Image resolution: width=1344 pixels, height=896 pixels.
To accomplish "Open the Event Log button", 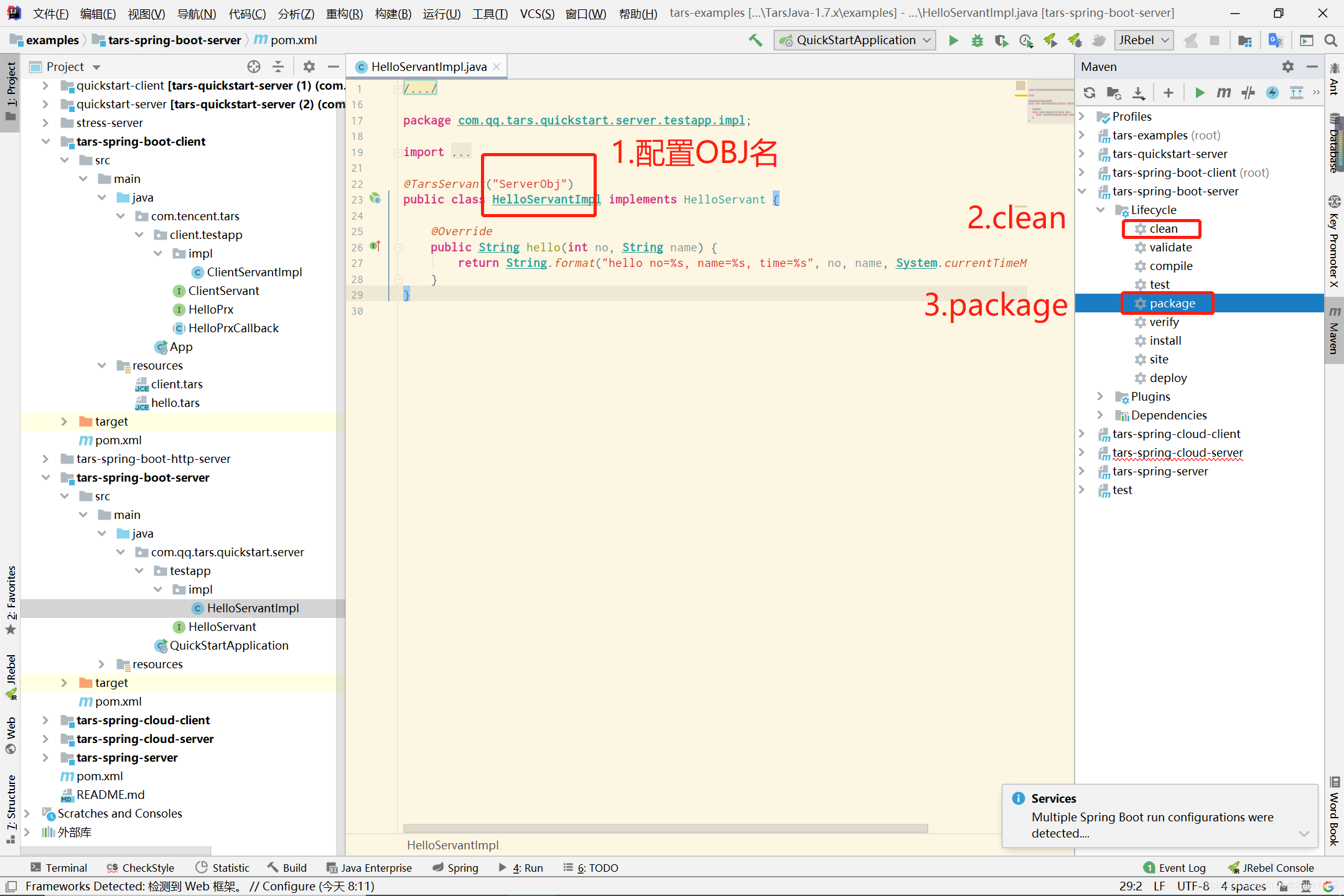I will pyautogui.click(x=1175, y=868).
